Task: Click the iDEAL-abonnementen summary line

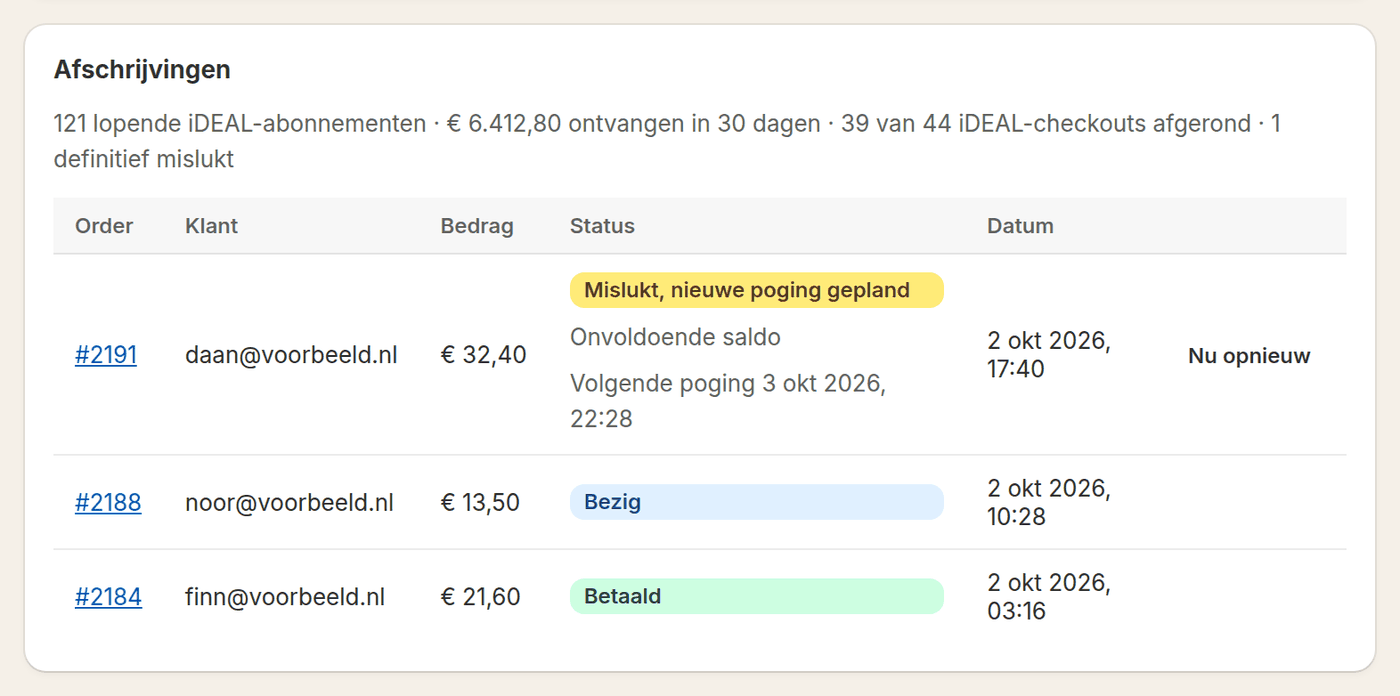Action: (x=667, y=141)
